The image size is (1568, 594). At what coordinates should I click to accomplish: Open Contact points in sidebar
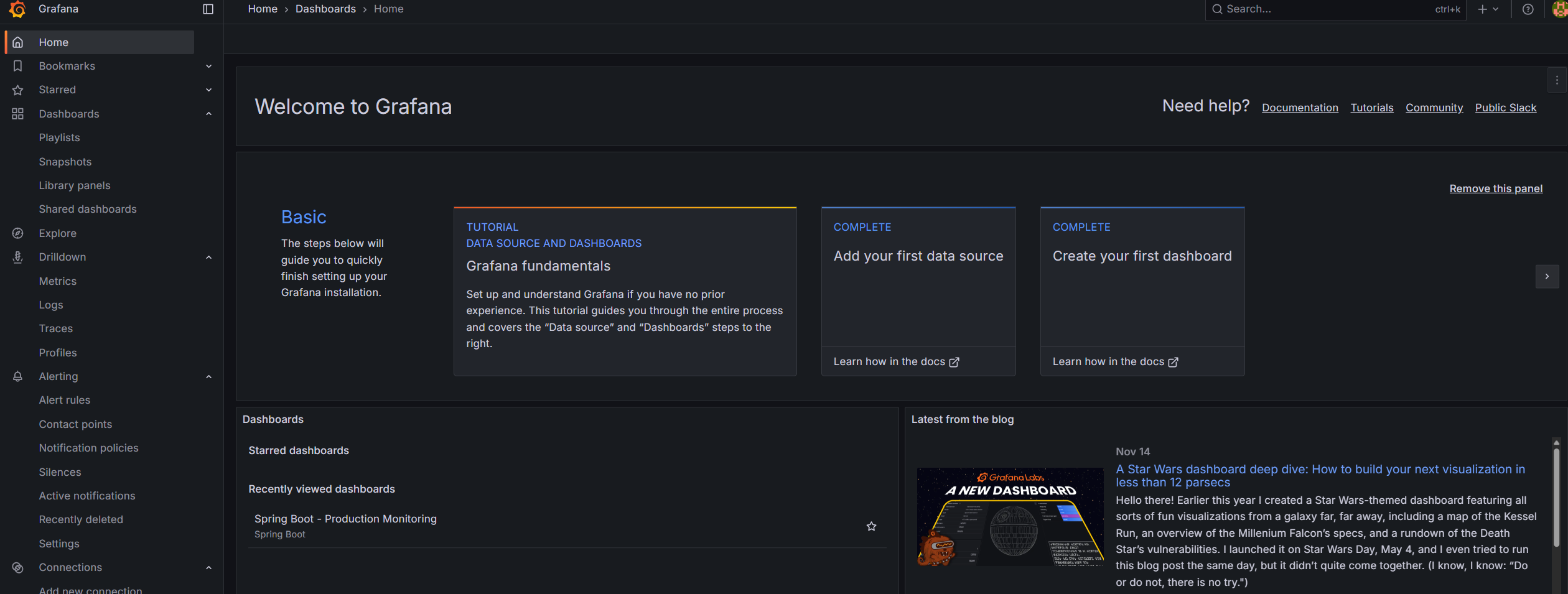(x=75, y=424)
